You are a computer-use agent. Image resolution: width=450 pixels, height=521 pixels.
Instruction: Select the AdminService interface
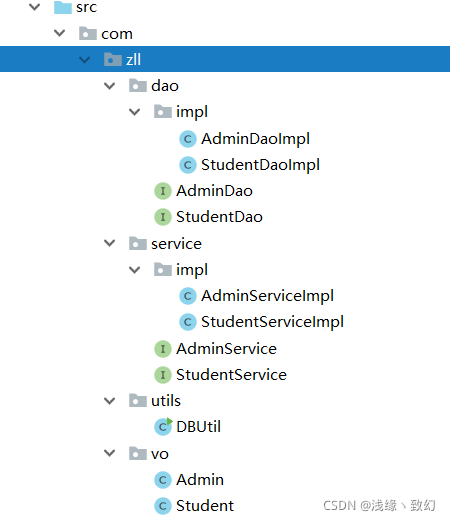[226, 349]
